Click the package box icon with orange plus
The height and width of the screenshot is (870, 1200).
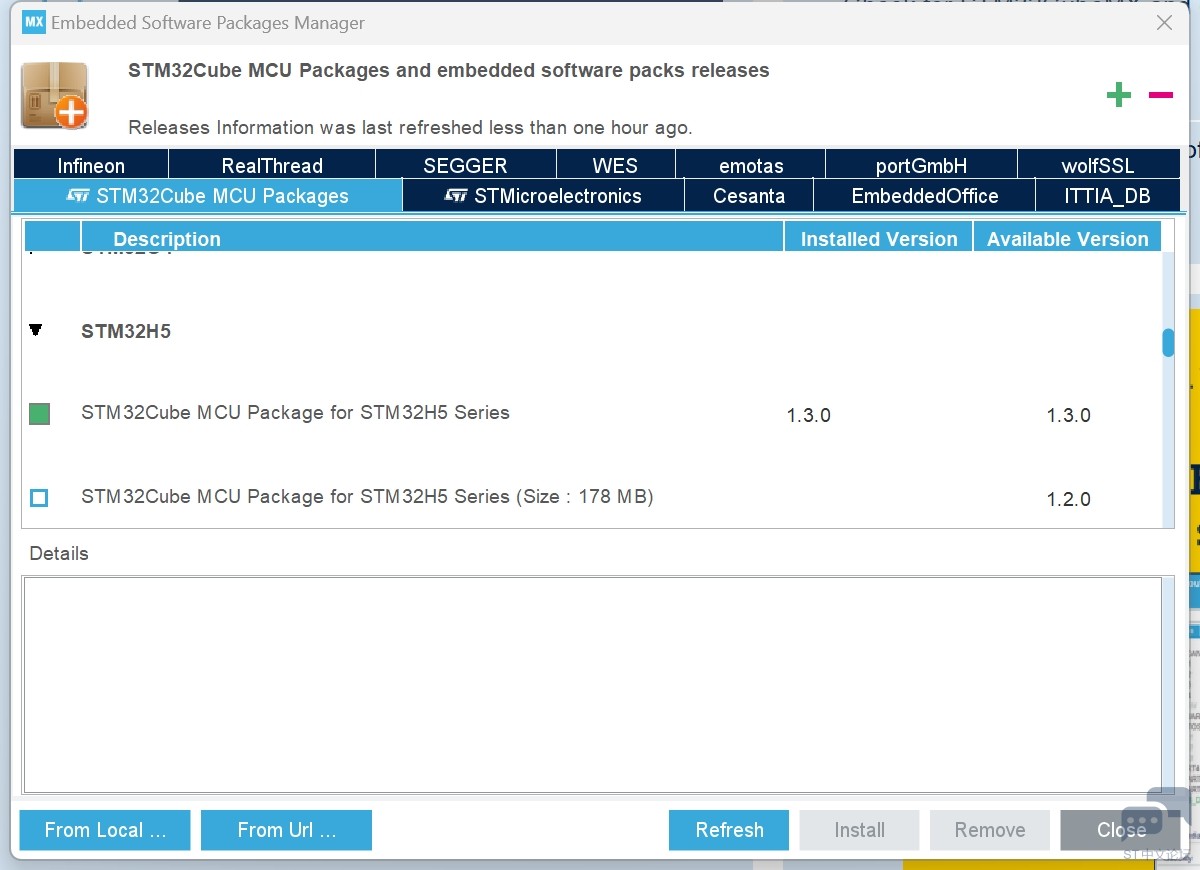[55, 95]
